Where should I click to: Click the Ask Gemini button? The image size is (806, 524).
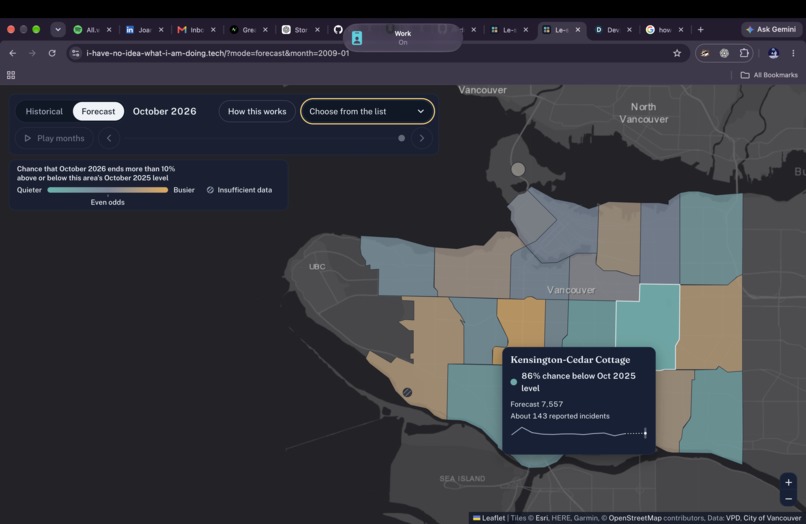point(771,29)
